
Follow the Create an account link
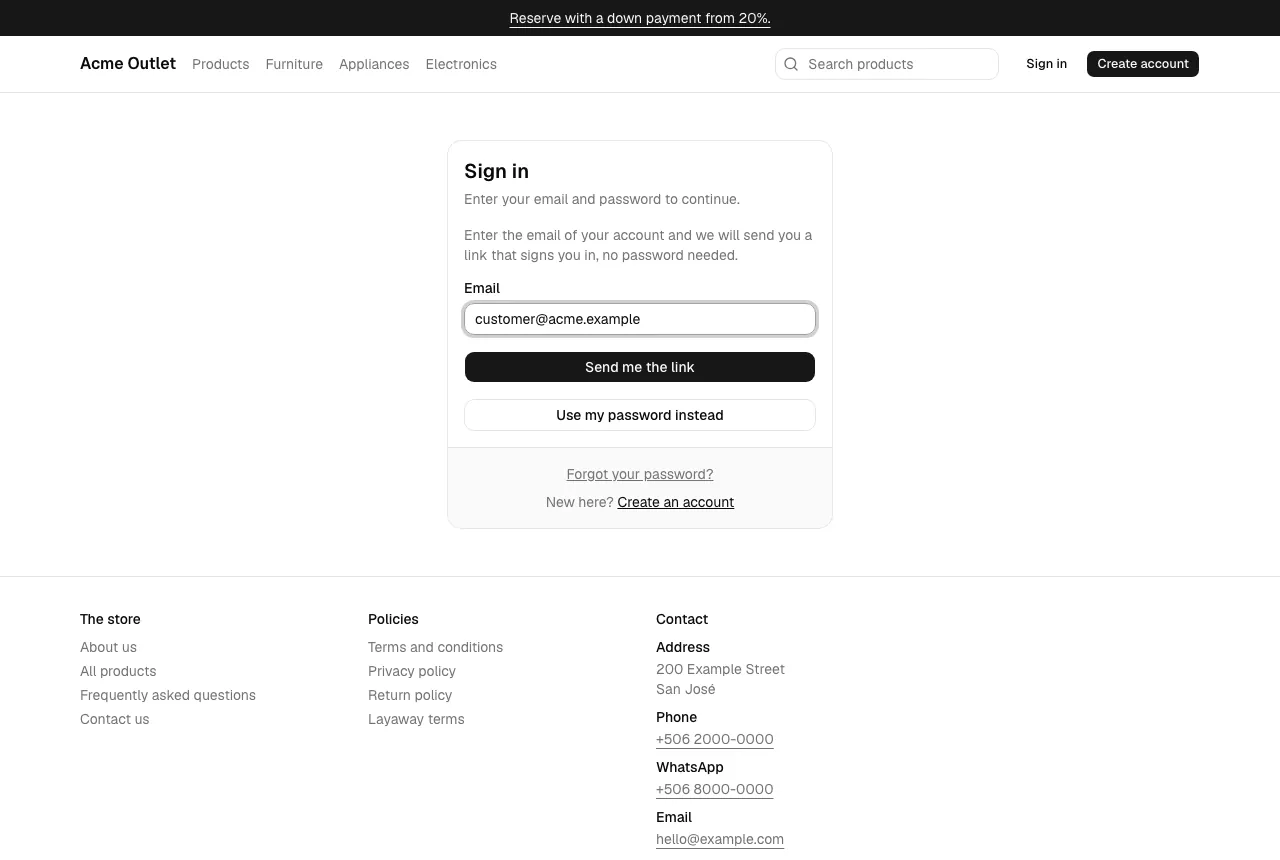pos(676,502)
